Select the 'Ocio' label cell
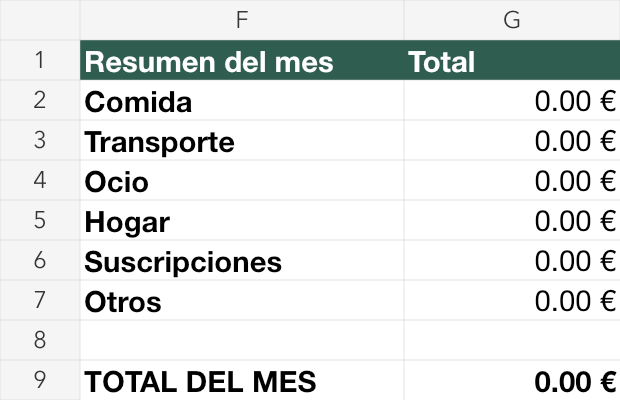 click(242, 180)
